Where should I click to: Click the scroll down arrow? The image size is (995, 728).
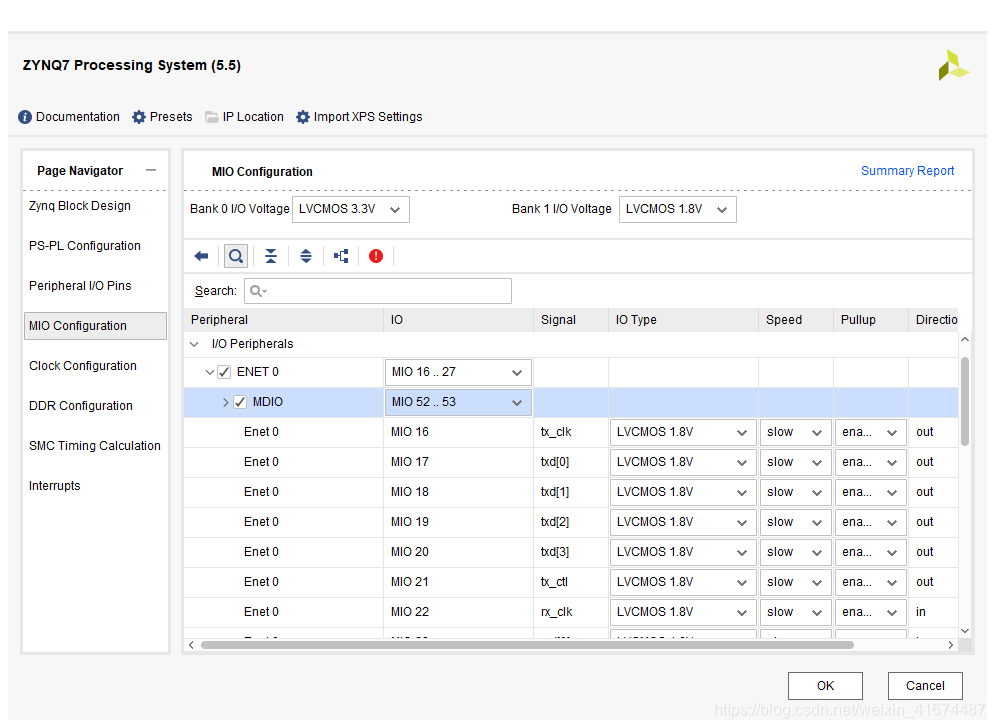(965, 631)
